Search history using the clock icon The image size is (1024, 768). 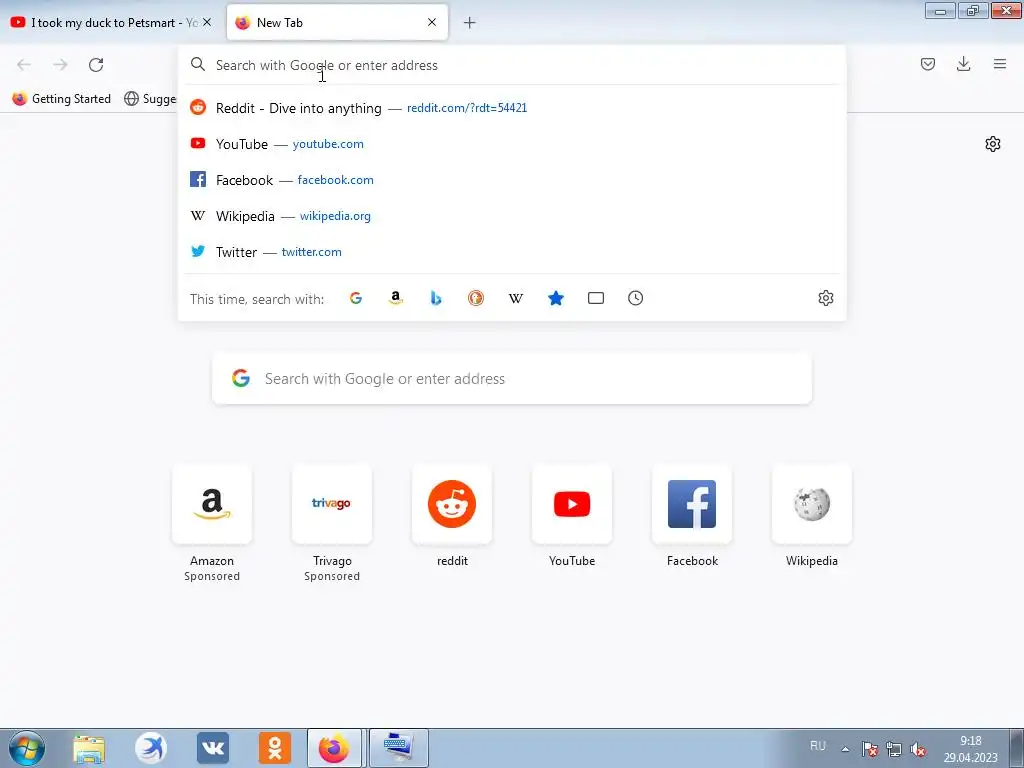coord(635,298)
